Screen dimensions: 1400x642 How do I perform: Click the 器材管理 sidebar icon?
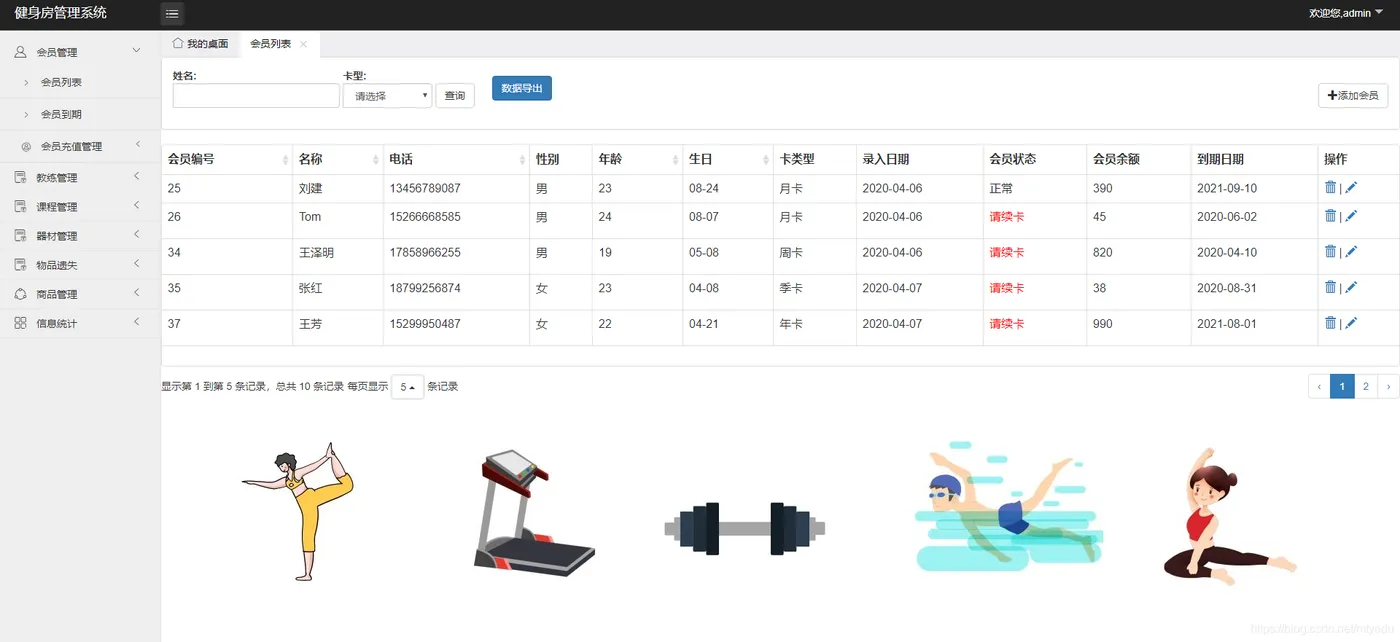20,236
